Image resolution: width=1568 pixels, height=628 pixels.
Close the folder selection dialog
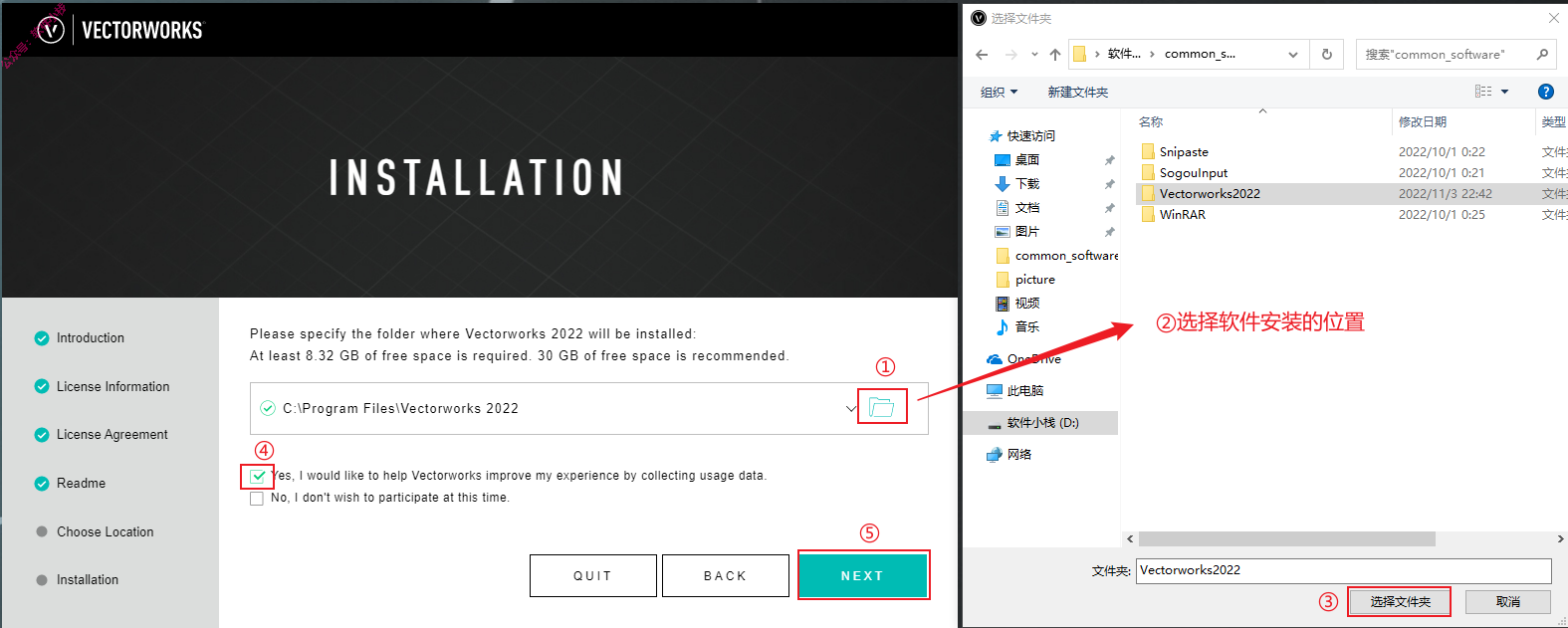tap(1553, 18)
